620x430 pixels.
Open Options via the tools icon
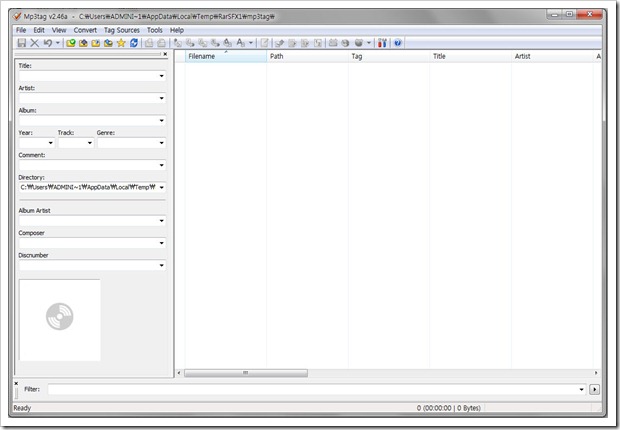382,43
